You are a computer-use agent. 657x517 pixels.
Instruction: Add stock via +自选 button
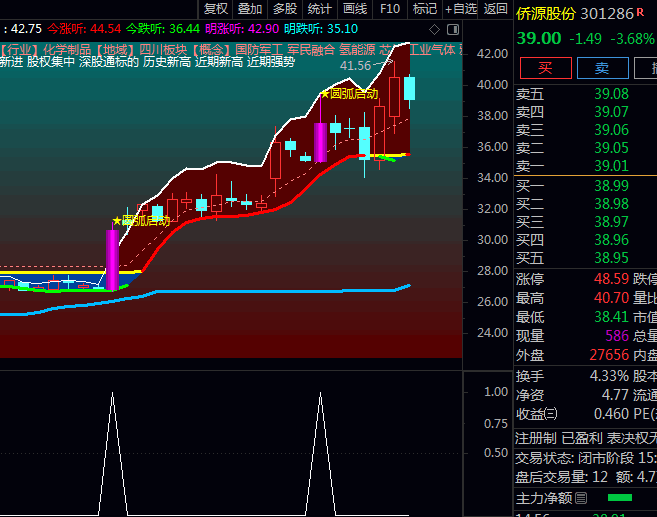[461, 9]
